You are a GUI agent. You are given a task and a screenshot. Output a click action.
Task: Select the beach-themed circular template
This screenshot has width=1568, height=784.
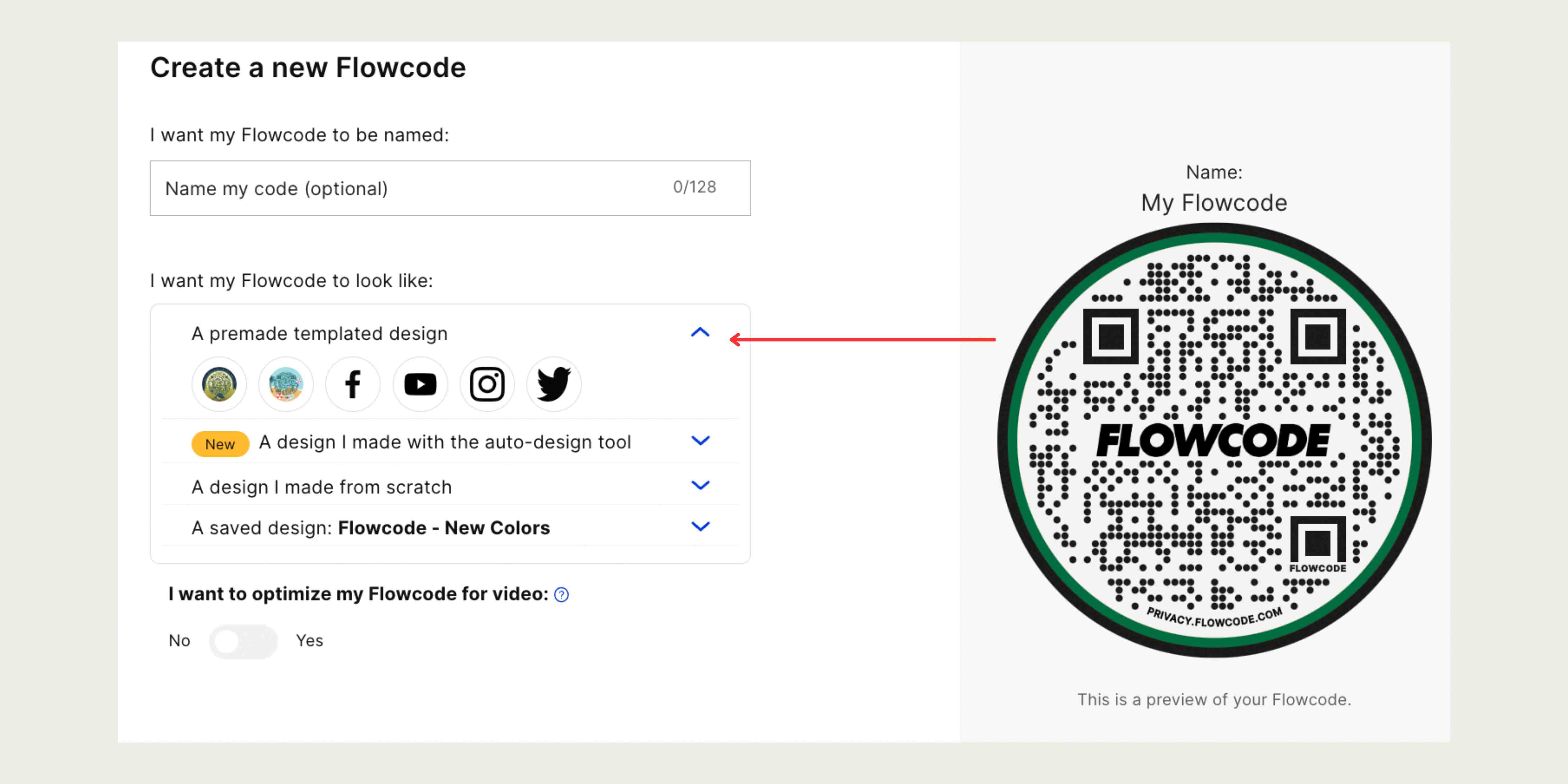(x=286, y=384)
